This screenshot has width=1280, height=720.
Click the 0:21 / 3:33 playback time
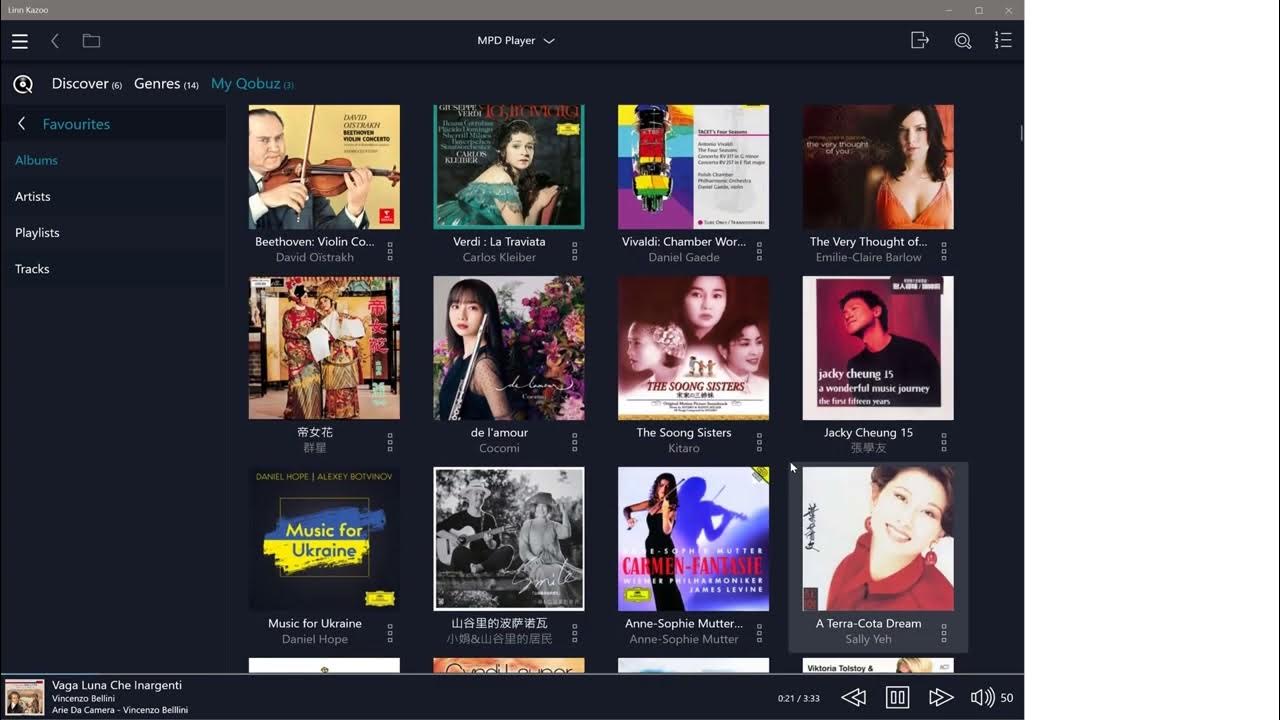click(799, 698)
